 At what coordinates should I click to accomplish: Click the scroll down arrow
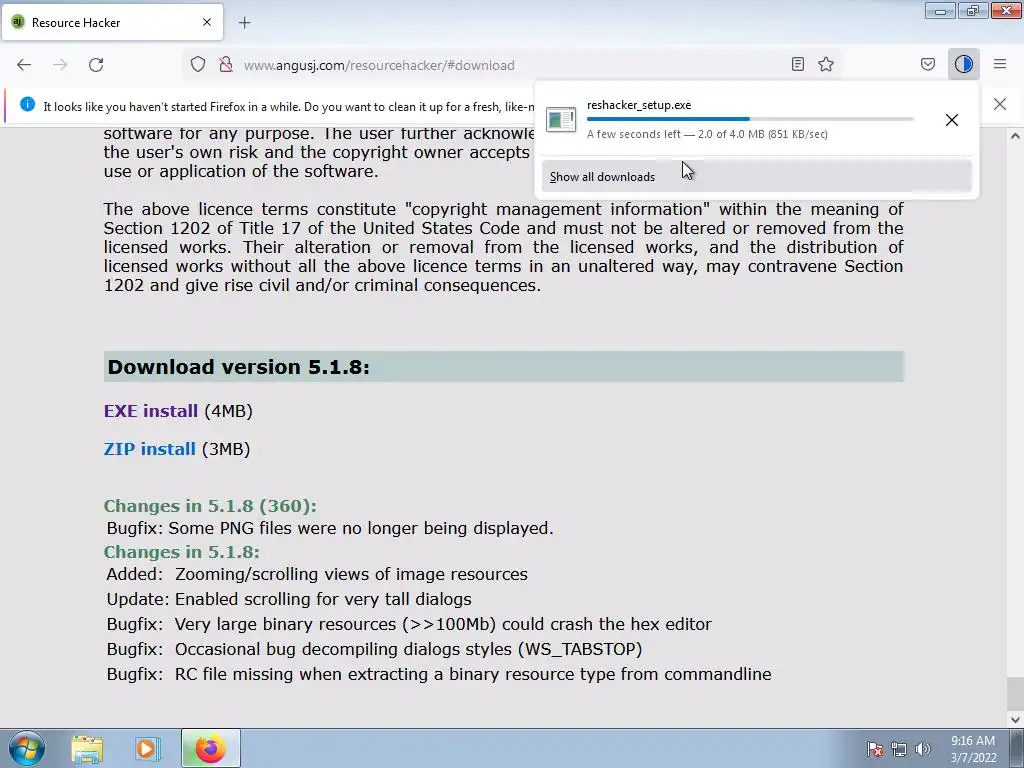point(1015,719)
